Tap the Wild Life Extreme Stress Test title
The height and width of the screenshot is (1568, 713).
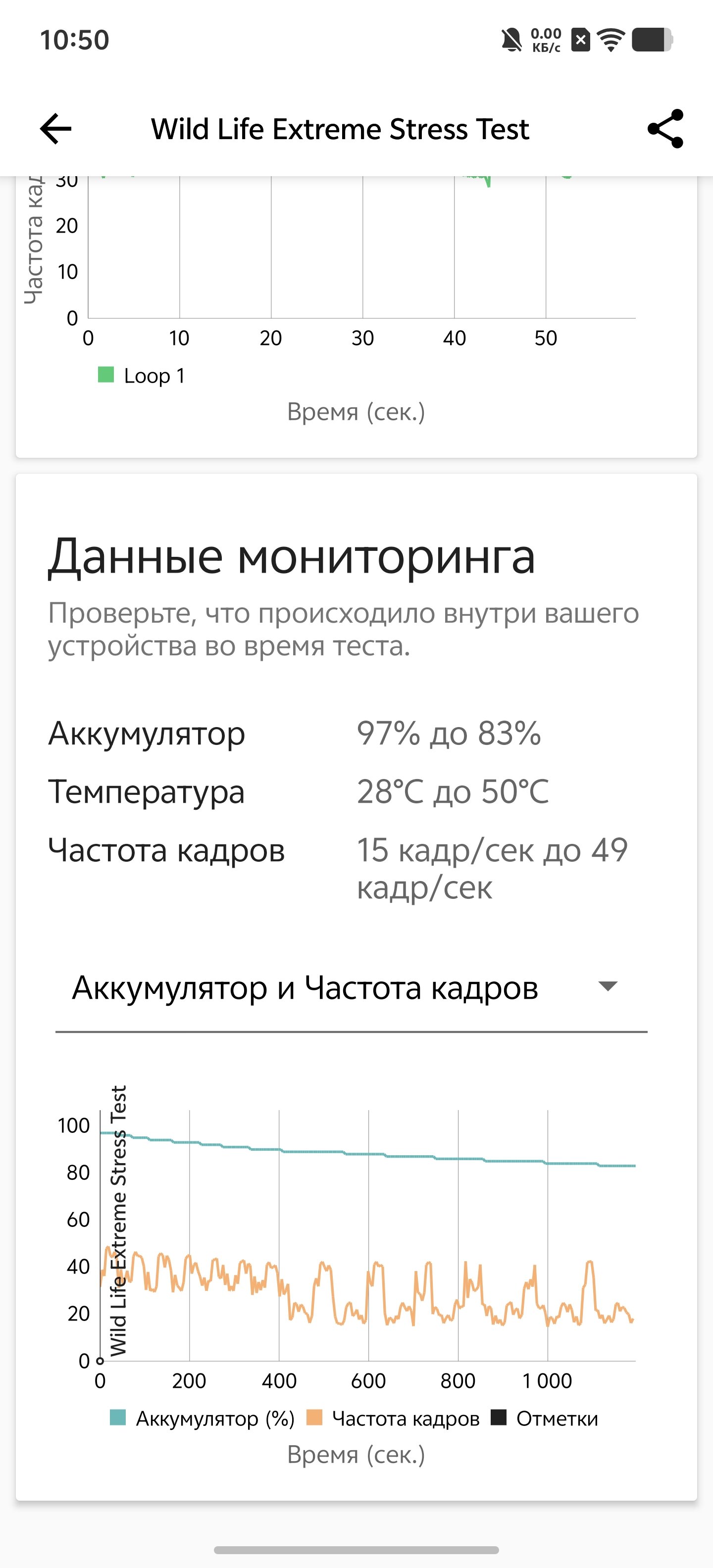coord(340,129)
